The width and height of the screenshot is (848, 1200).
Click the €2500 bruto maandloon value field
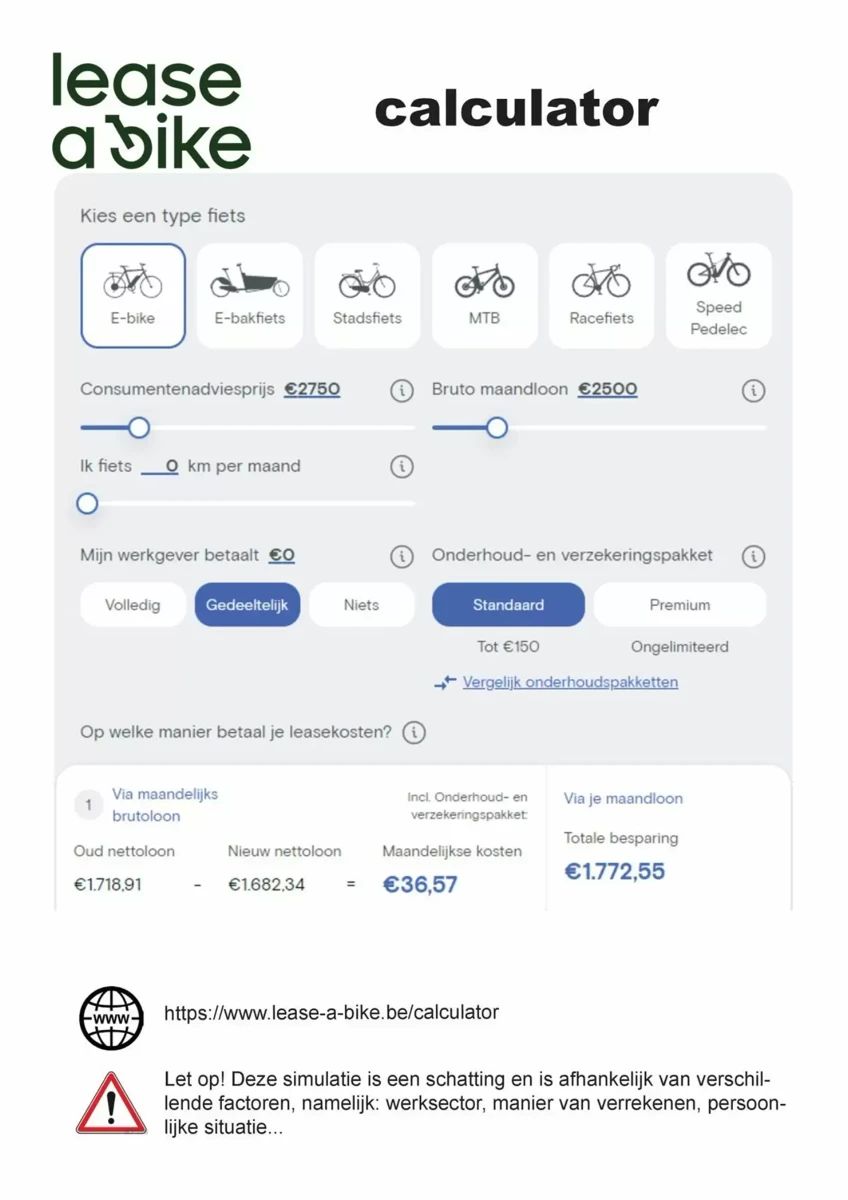tap(608, 389)
